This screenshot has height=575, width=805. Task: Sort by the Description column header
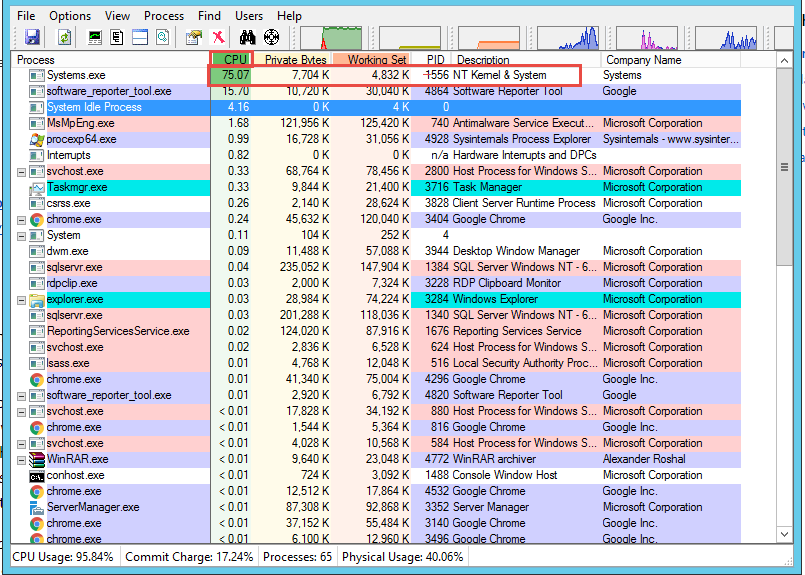526,60
